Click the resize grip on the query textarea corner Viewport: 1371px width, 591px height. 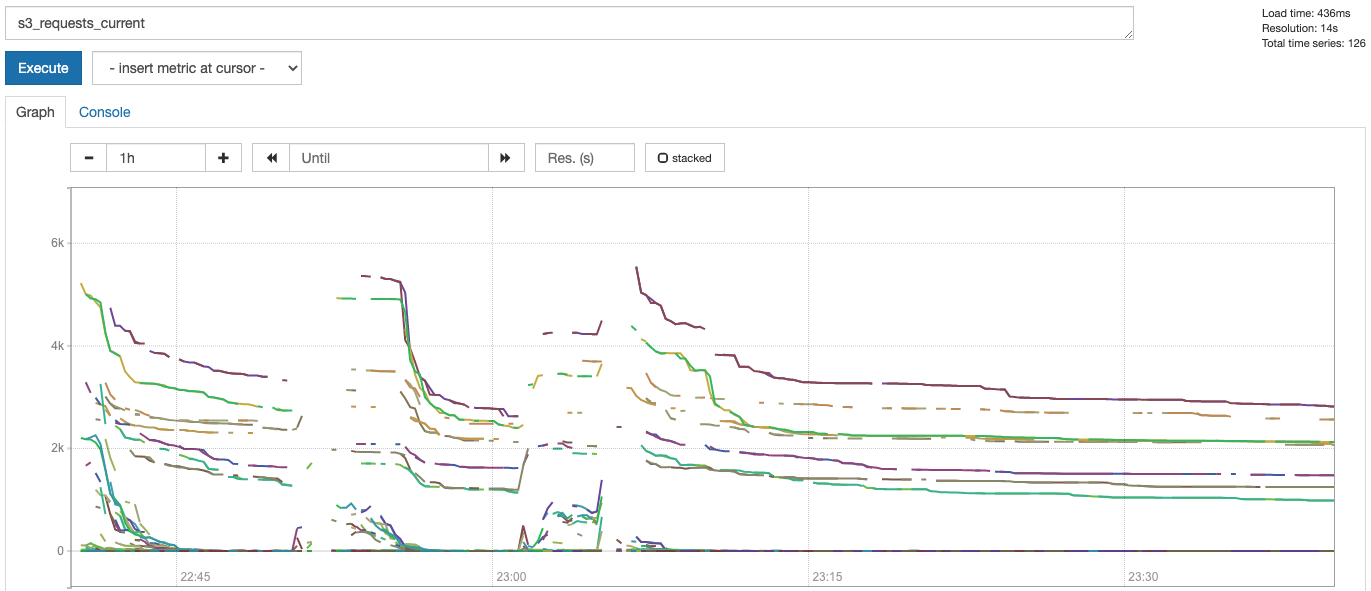tap(1128, 33)
